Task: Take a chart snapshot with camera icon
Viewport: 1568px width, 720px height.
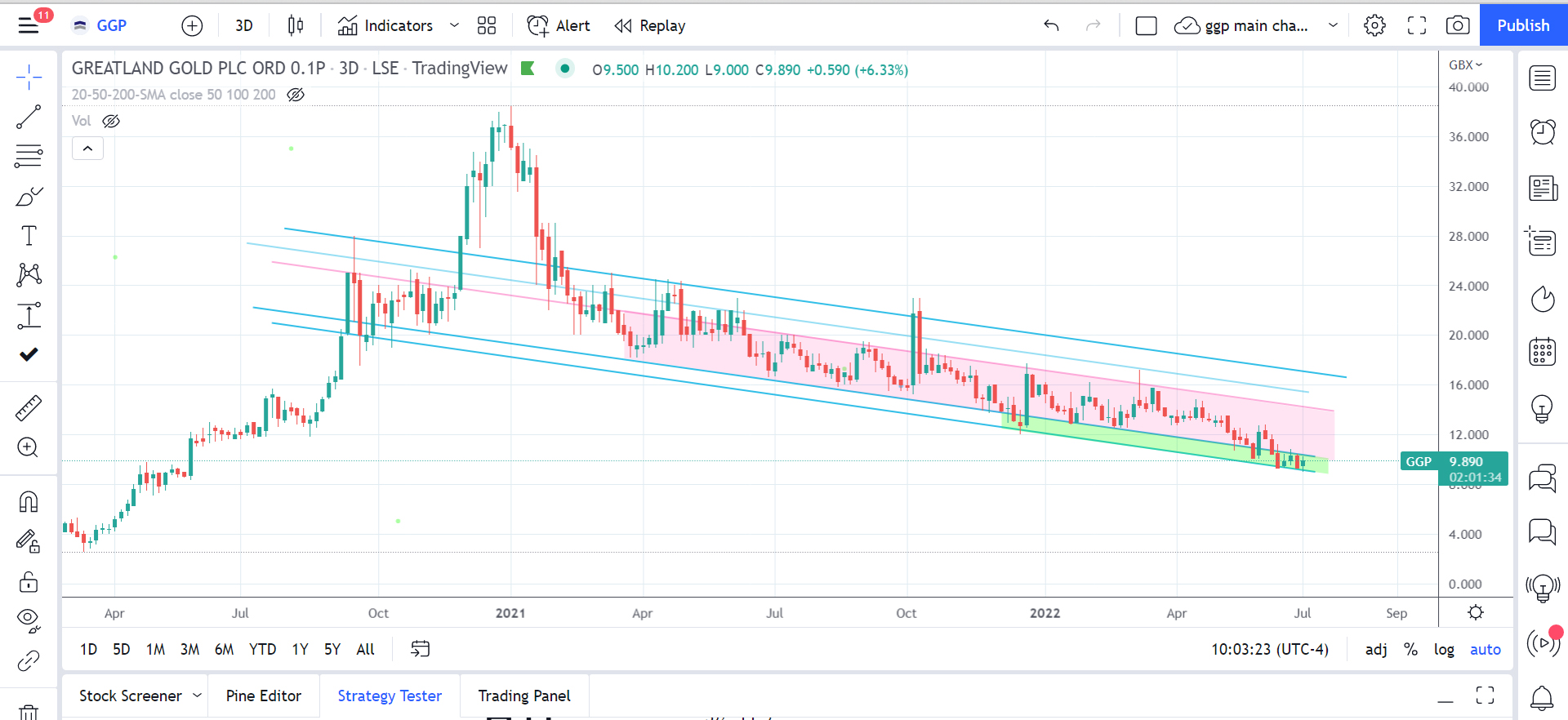Action: pos(1458,25)
